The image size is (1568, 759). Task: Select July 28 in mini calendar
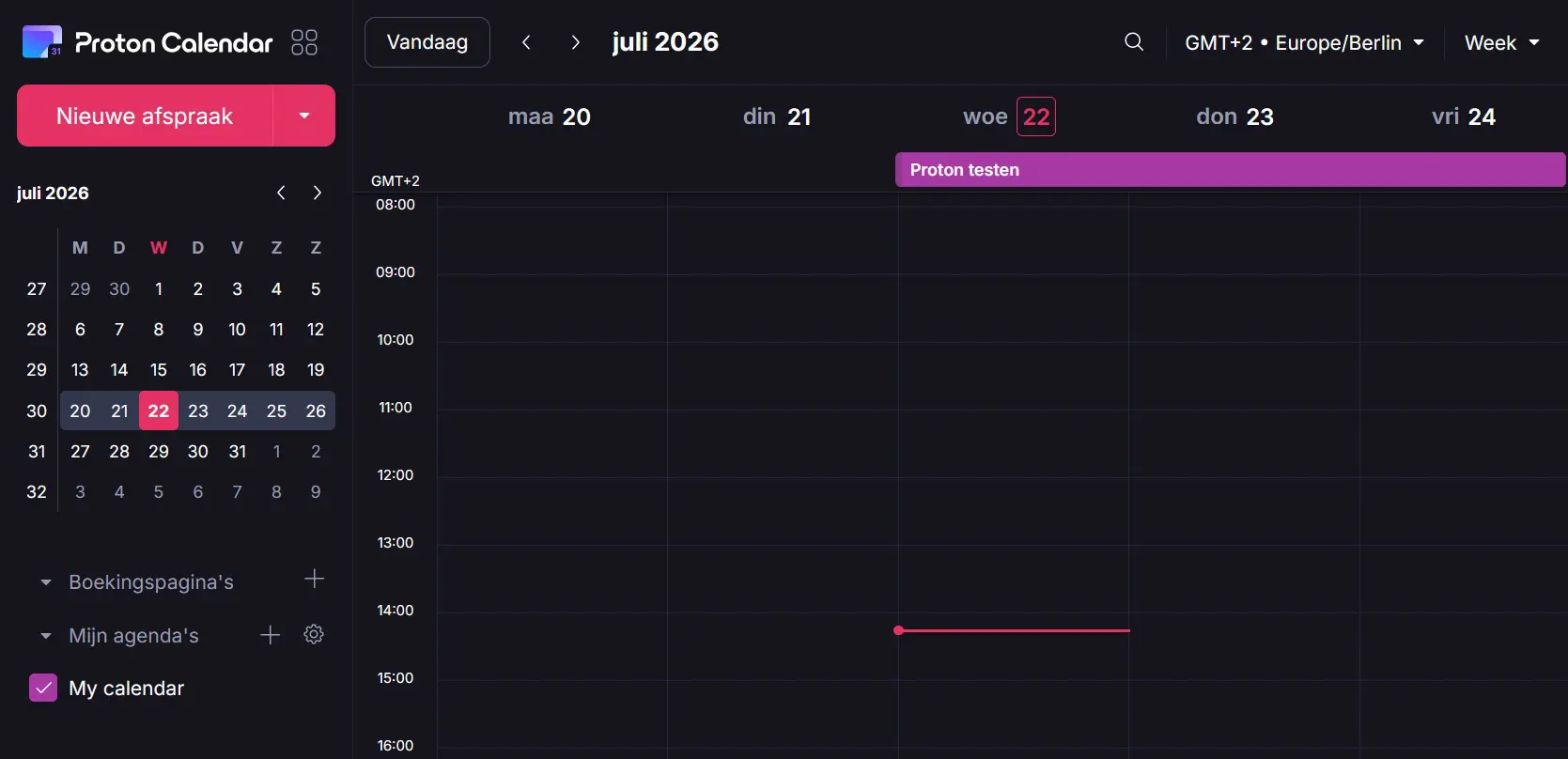click(119, 452)
